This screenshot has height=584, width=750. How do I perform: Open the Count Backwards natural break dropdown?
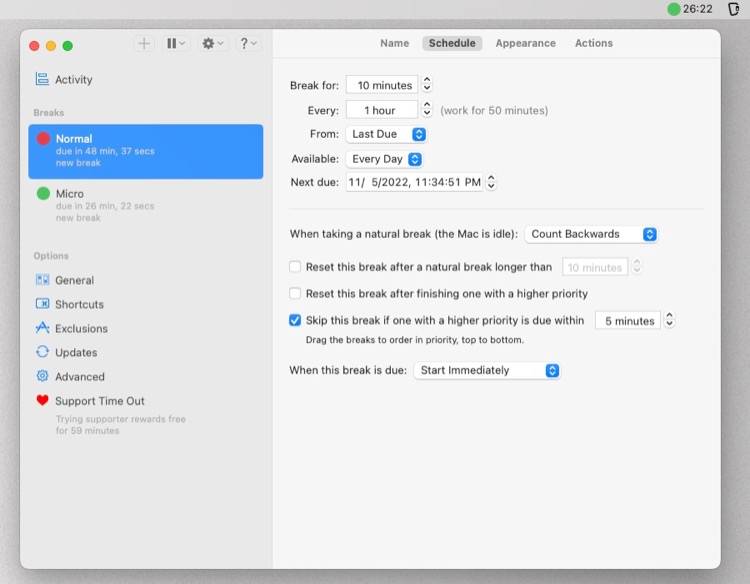[x=591, y=234]
